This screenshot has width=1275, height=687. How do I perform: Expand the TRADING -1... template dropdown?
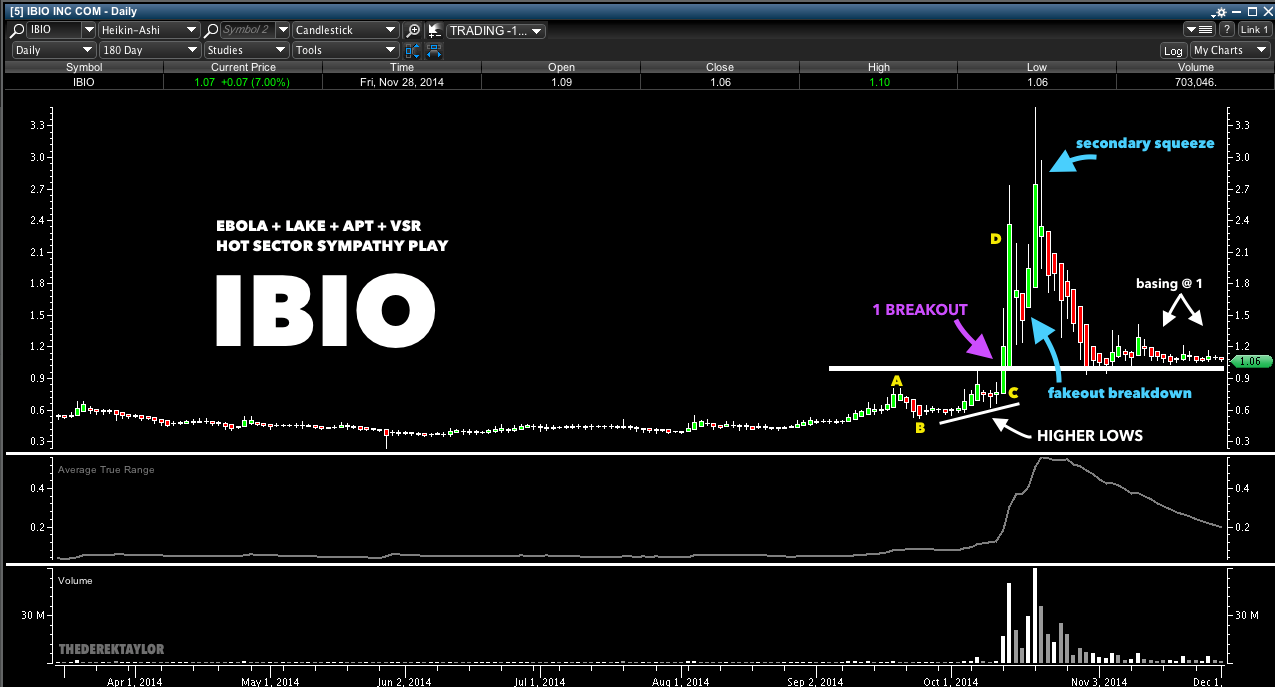pyautogui.click(x=496, y=30)
